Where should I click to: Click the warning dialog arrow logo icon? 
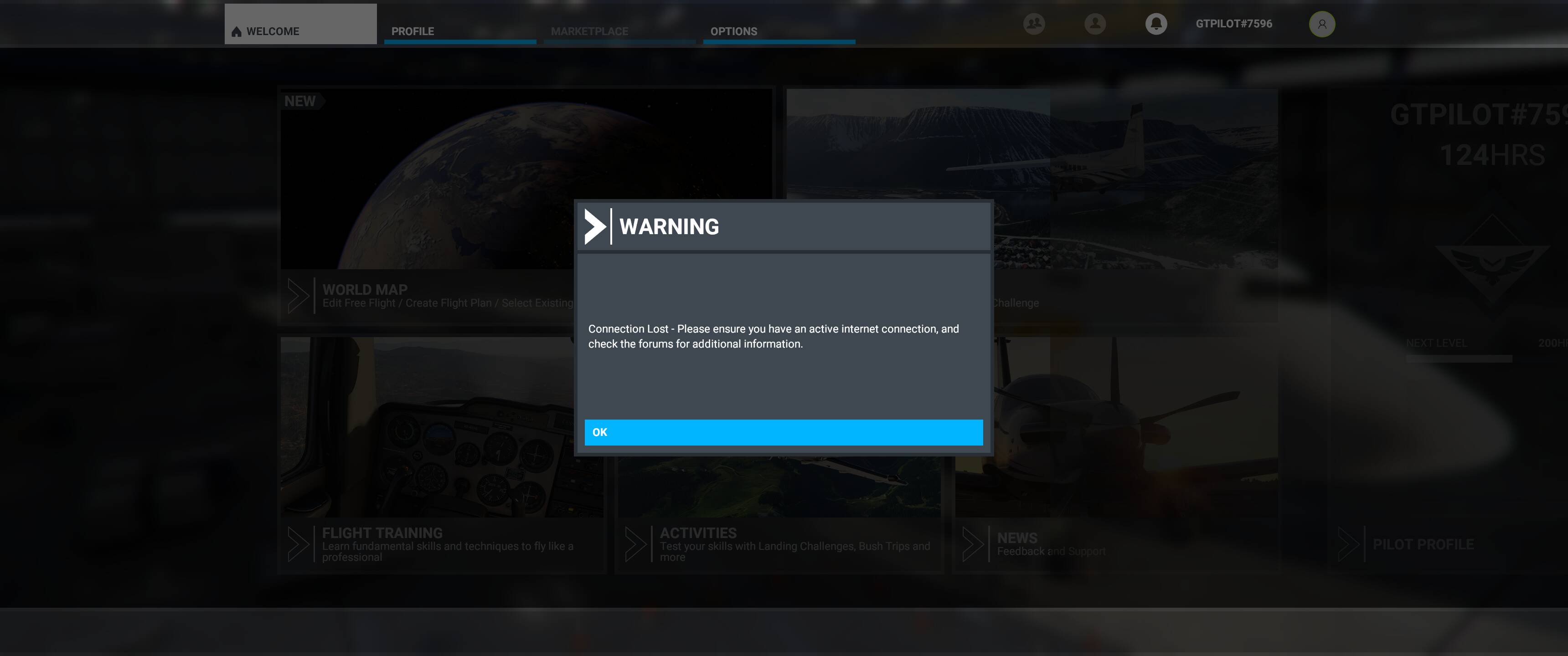(595, 226)
